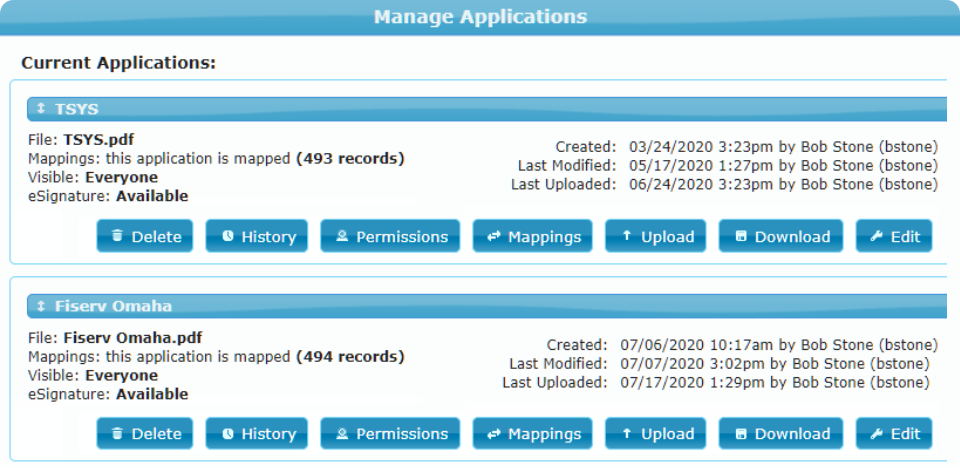This screenshot has width=960, height=468.
Task: Select the Fiserv Omaha.pdf file name
Action: (x=133, y=338)
